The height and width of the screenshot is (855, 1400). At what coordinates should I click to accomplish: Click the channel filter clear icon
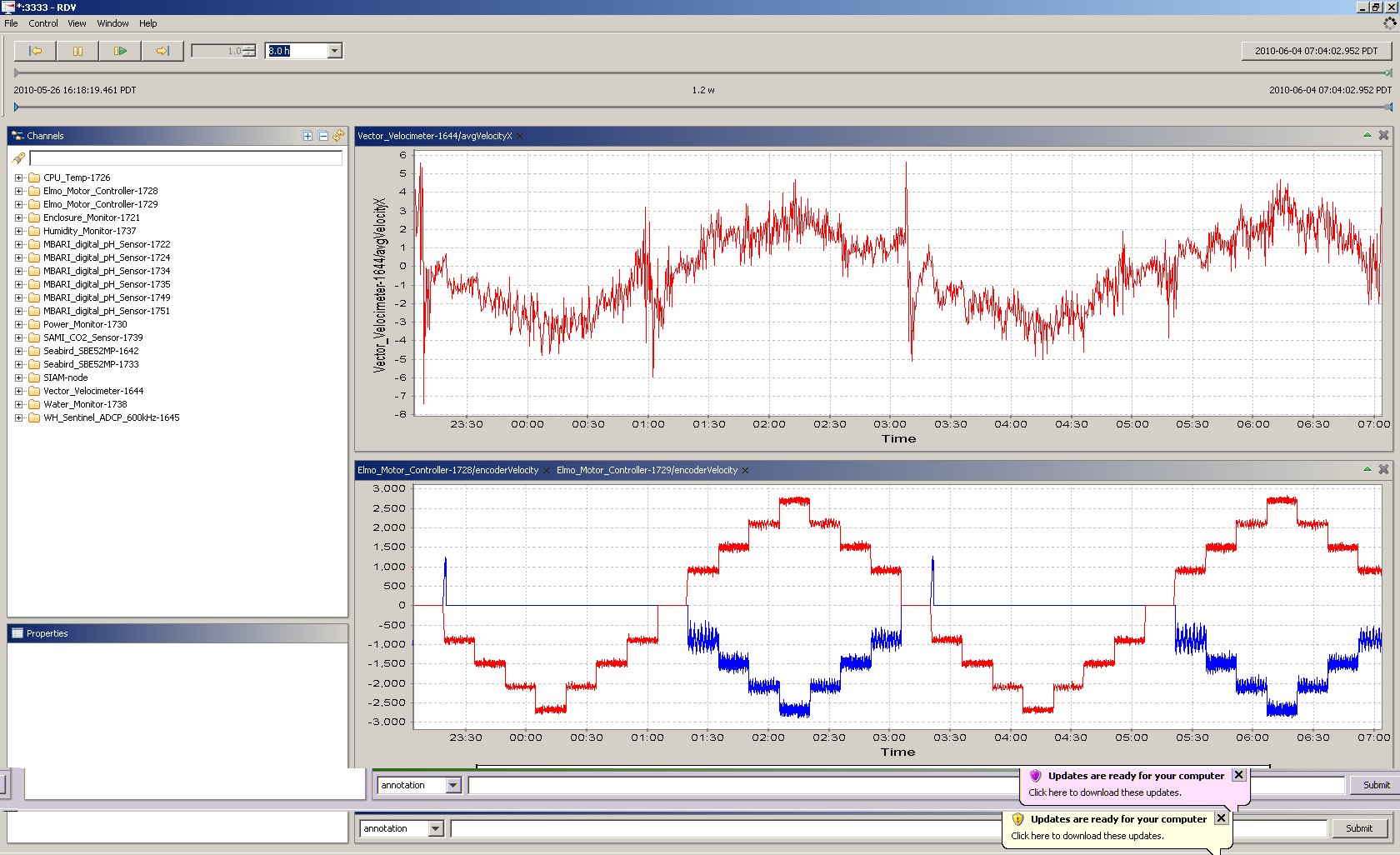pos(18,158)
